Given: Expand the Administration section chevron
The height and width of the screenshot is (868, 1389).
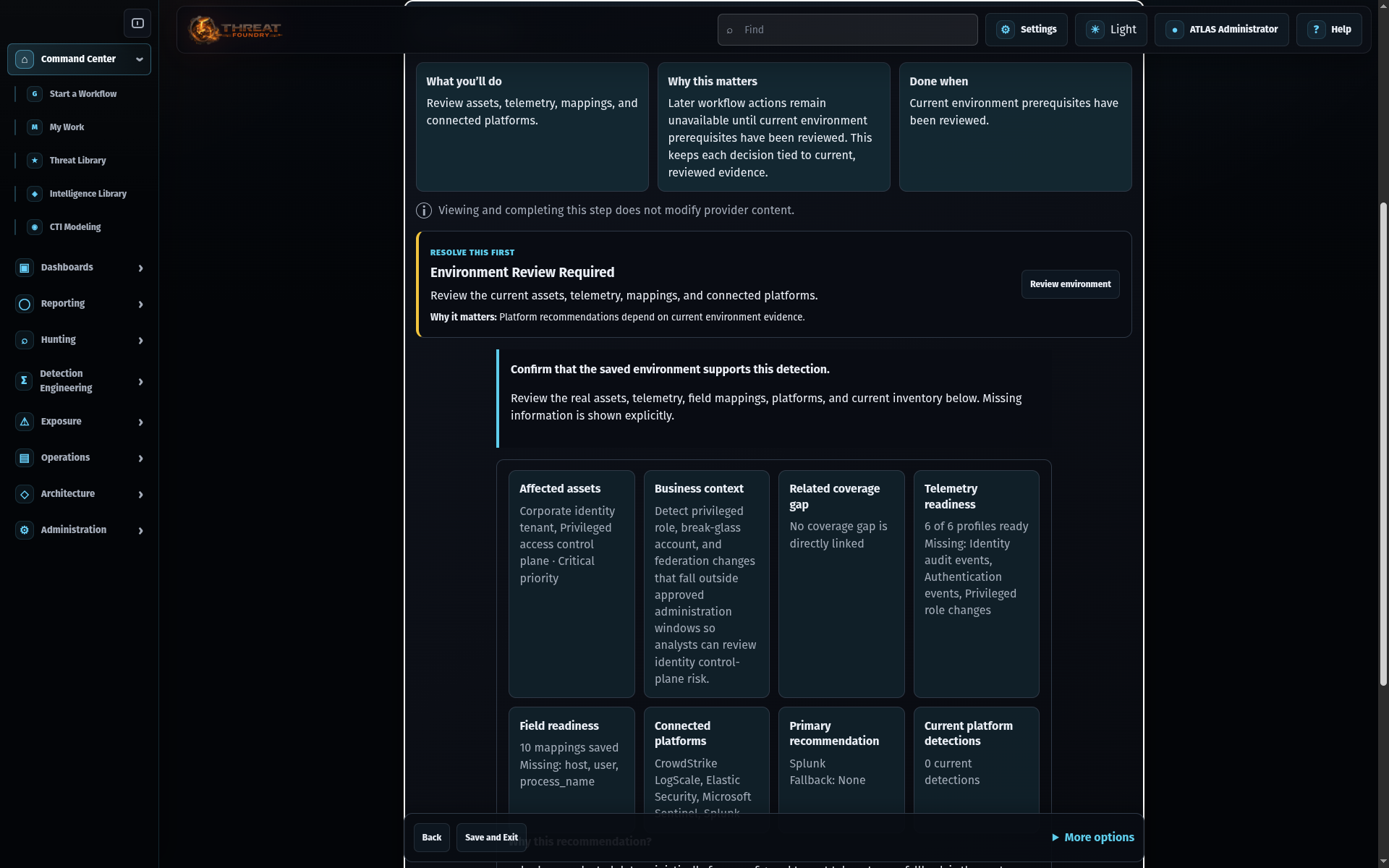Looking at the screenshot, I should click(140, 531).
